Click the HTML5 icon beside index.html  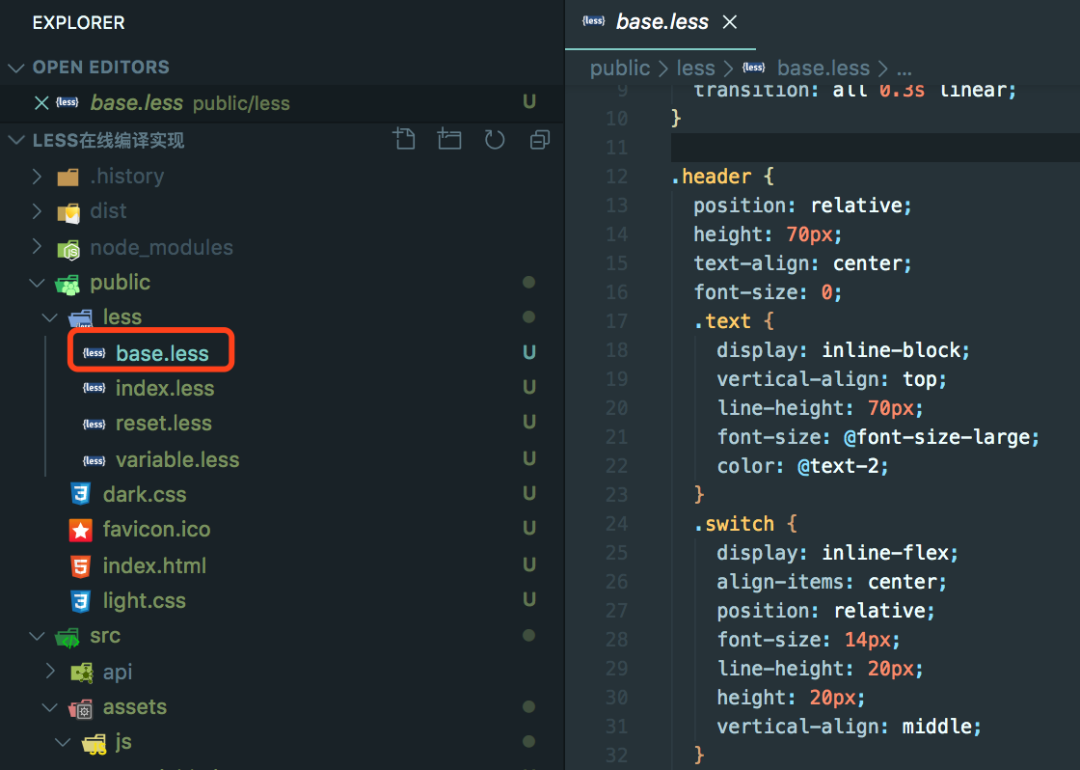click(81, 566)
